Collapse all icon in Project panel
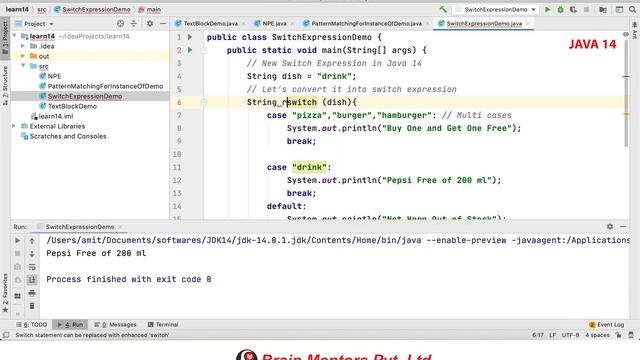640x360 pixels. pyautogui.click(x=133, y=24)
